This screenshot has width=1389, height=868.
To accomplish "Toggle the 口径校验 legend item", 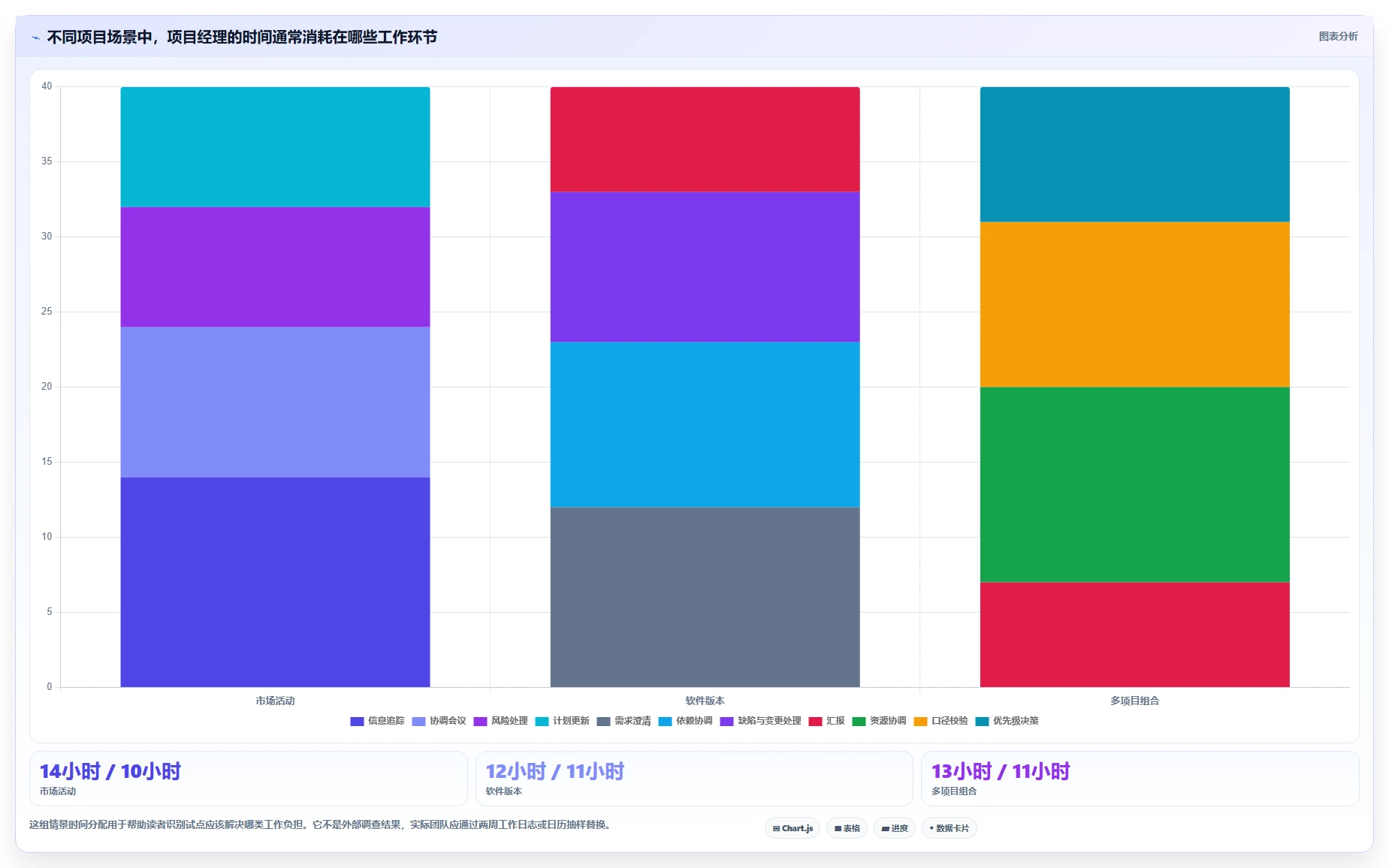I will click(941, 721).
